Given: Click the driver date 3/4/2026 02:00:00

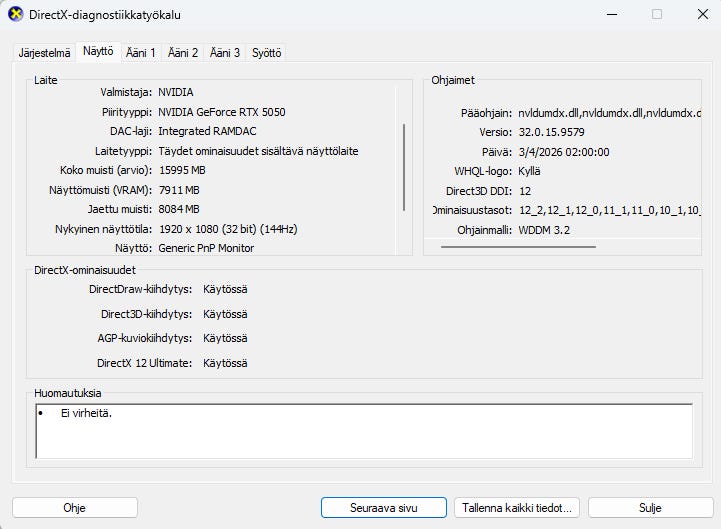Looking at the screenshot, I should coord(564,152).
